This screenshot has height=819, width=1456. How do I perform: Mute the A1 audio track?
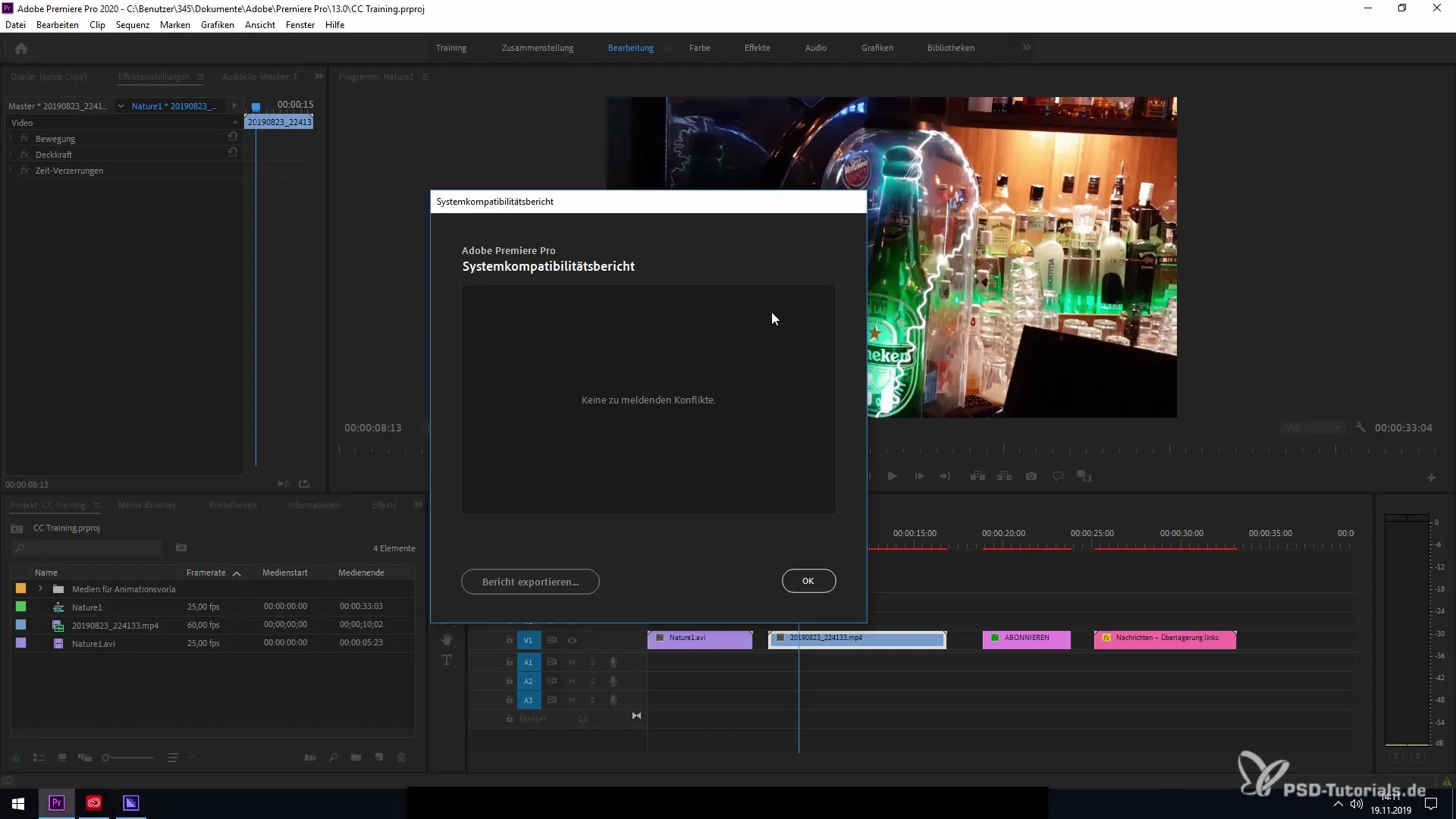pos(572,662)
